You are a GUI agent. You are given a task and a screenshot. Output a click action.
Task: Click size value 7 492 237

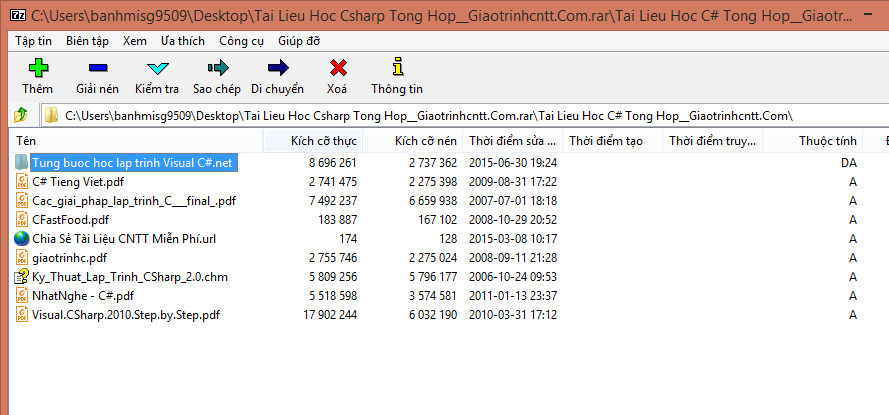[x=333, y=201]
